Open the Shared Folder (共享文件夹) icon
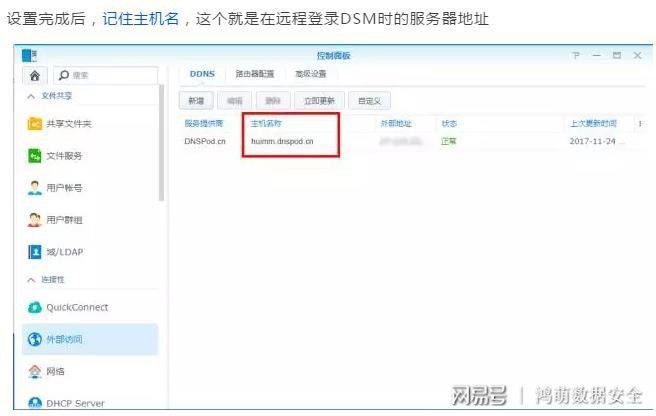Image resolution: width=656 pixels, height=416 pixels. [34, 124]
